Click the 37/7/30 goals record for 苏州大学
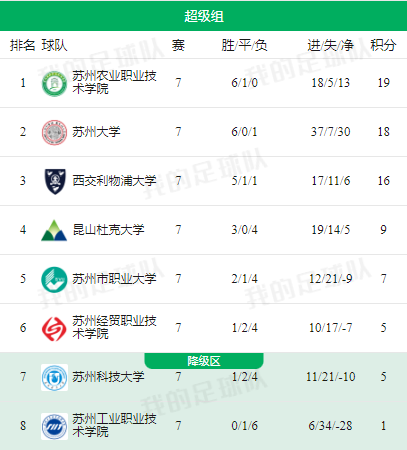 330,132
